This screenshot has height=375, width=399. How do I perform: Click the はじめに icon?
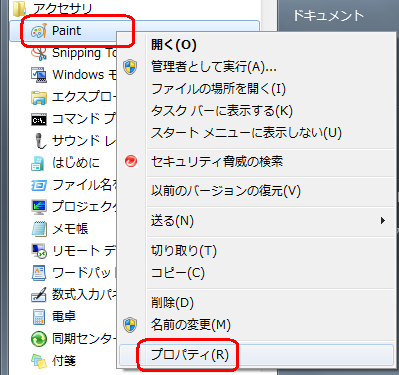tap(38, 163)
